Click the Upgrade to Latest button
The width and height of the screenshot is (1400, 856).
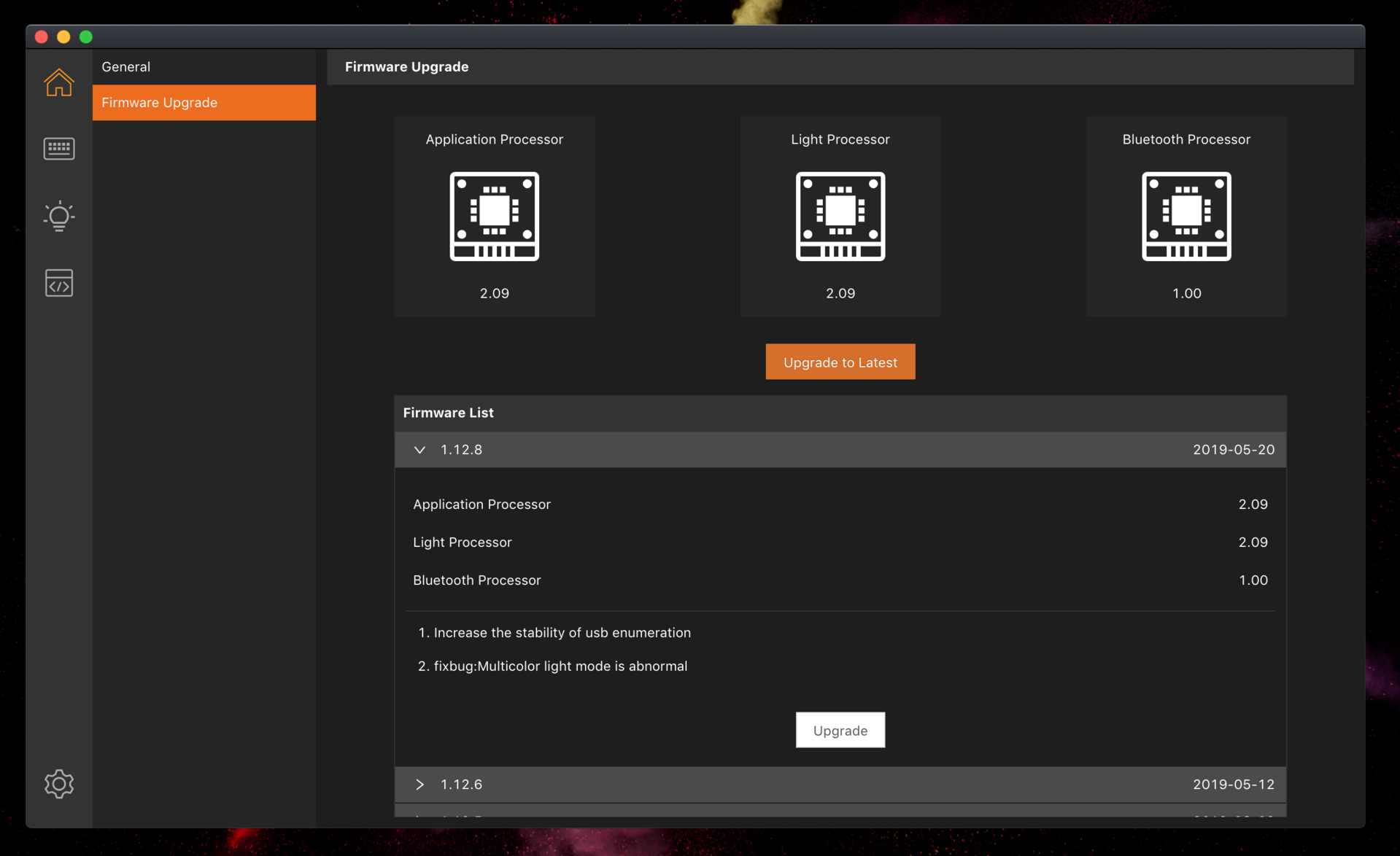coord(840,362)
